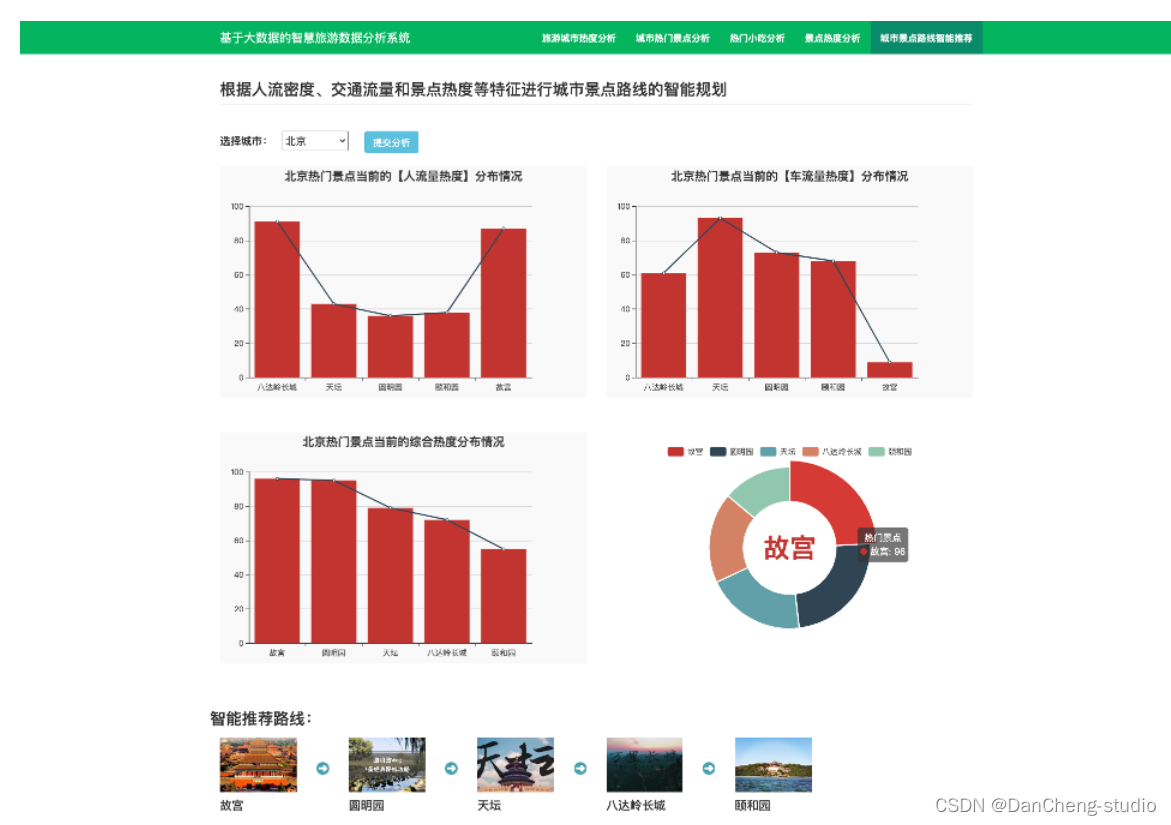
Task: Click the 圆明园 bar in the 车流量热度 chart
Action: click(x=777, y=315)
